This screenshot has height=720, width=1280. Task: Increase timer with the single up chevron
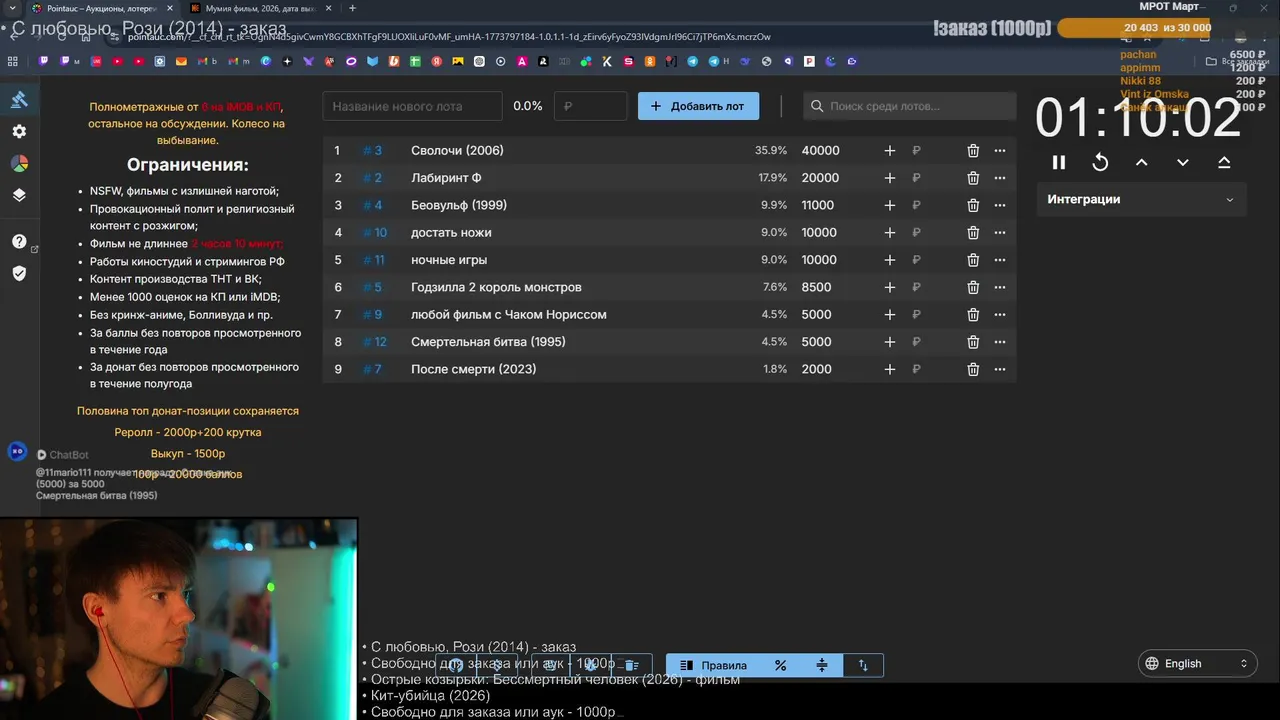(x=1141, y=162)
